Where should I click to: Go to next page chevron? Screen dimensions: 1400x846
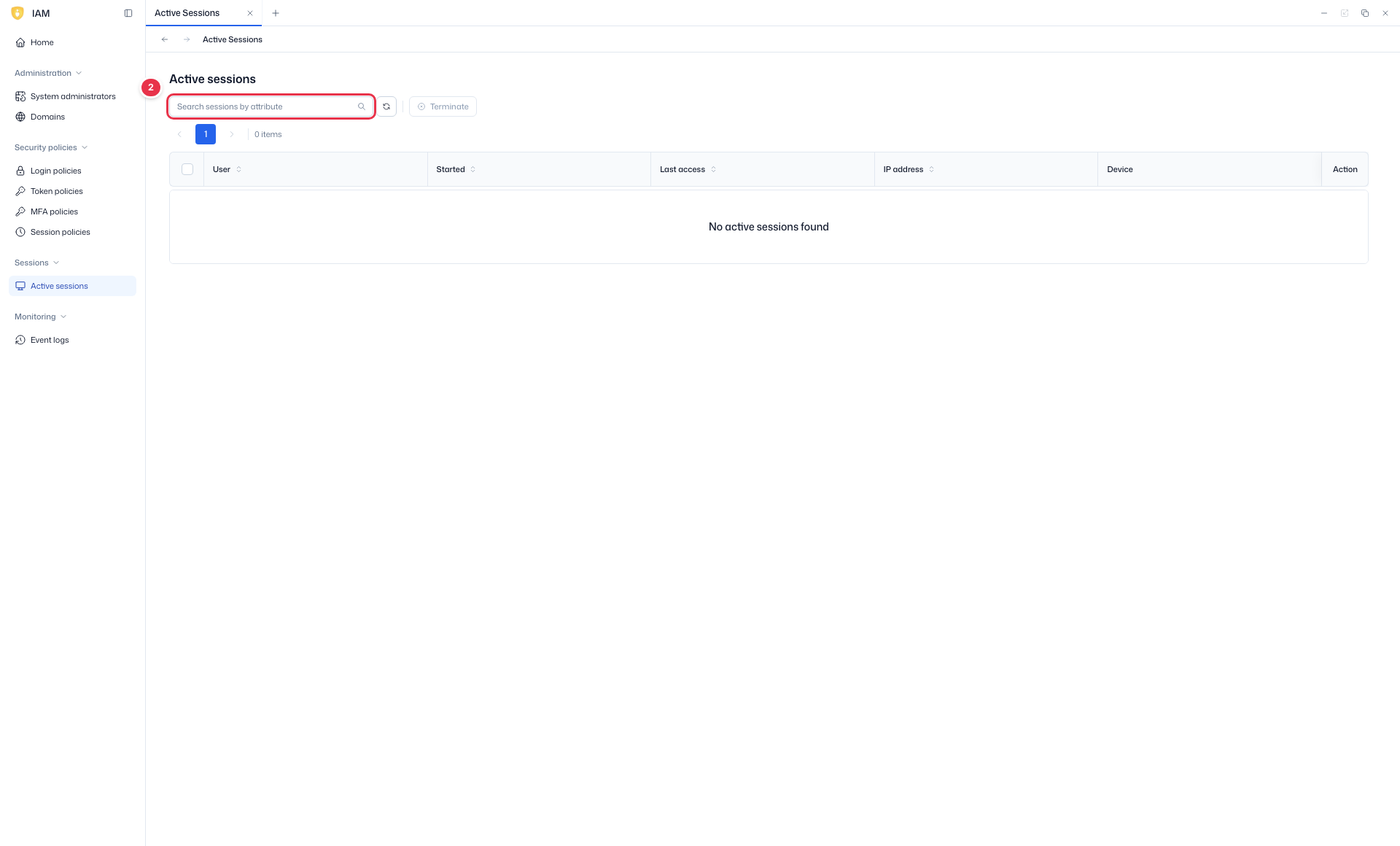[232, 134]
